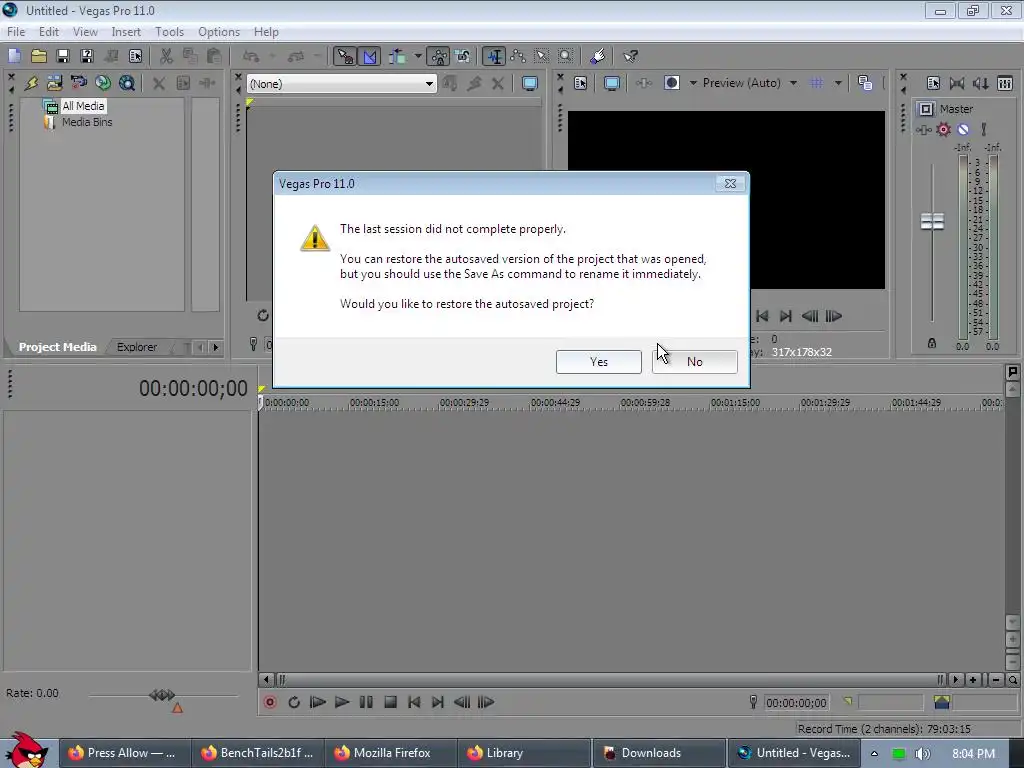Switch to the Explorer tab
This screenshot has height=768, width=1024.
point(136,347)
